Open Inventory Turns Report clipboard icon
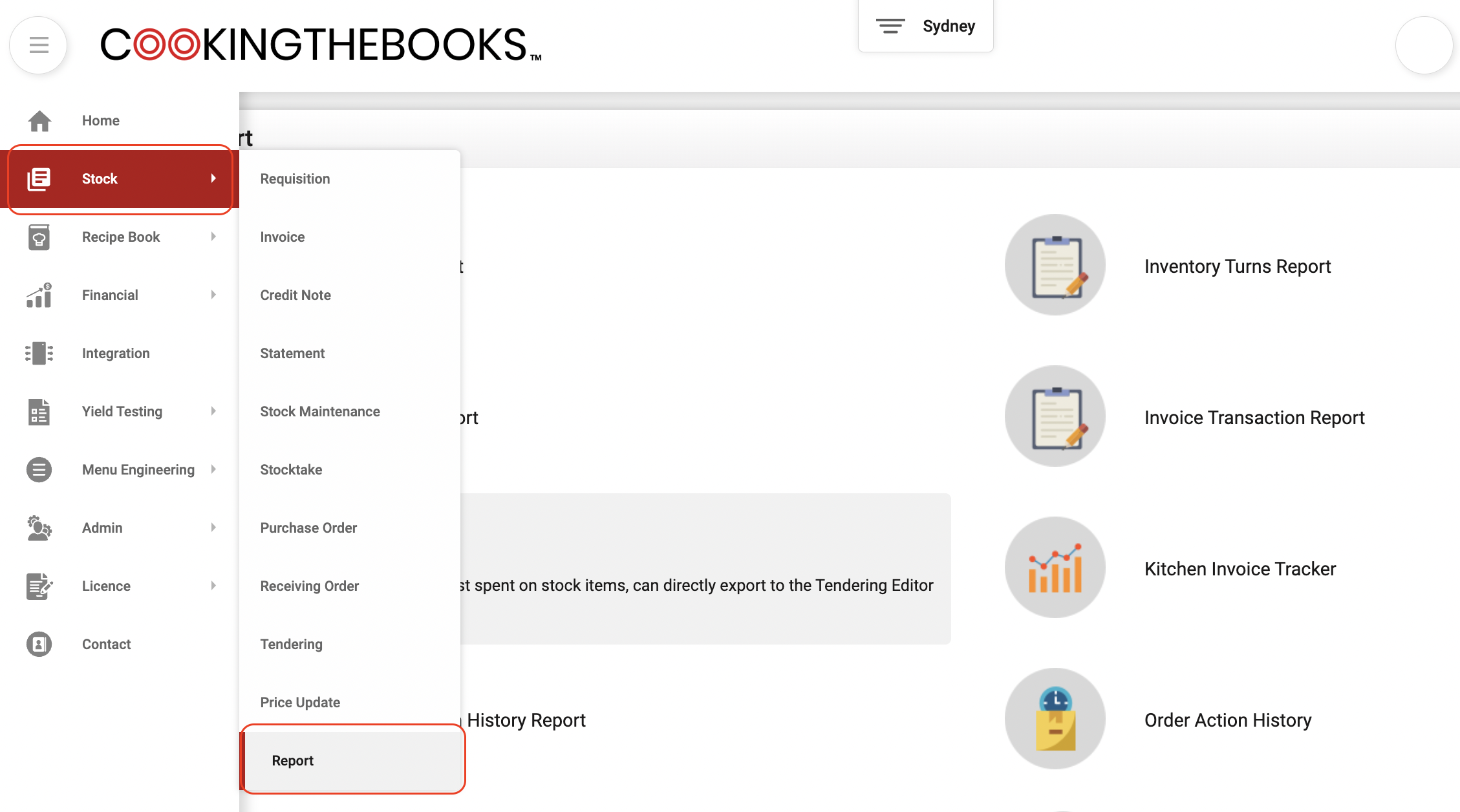Image resolution: width=1460 pixels, height=812 pixels. pyautogui.click(x=1055, y=265)
